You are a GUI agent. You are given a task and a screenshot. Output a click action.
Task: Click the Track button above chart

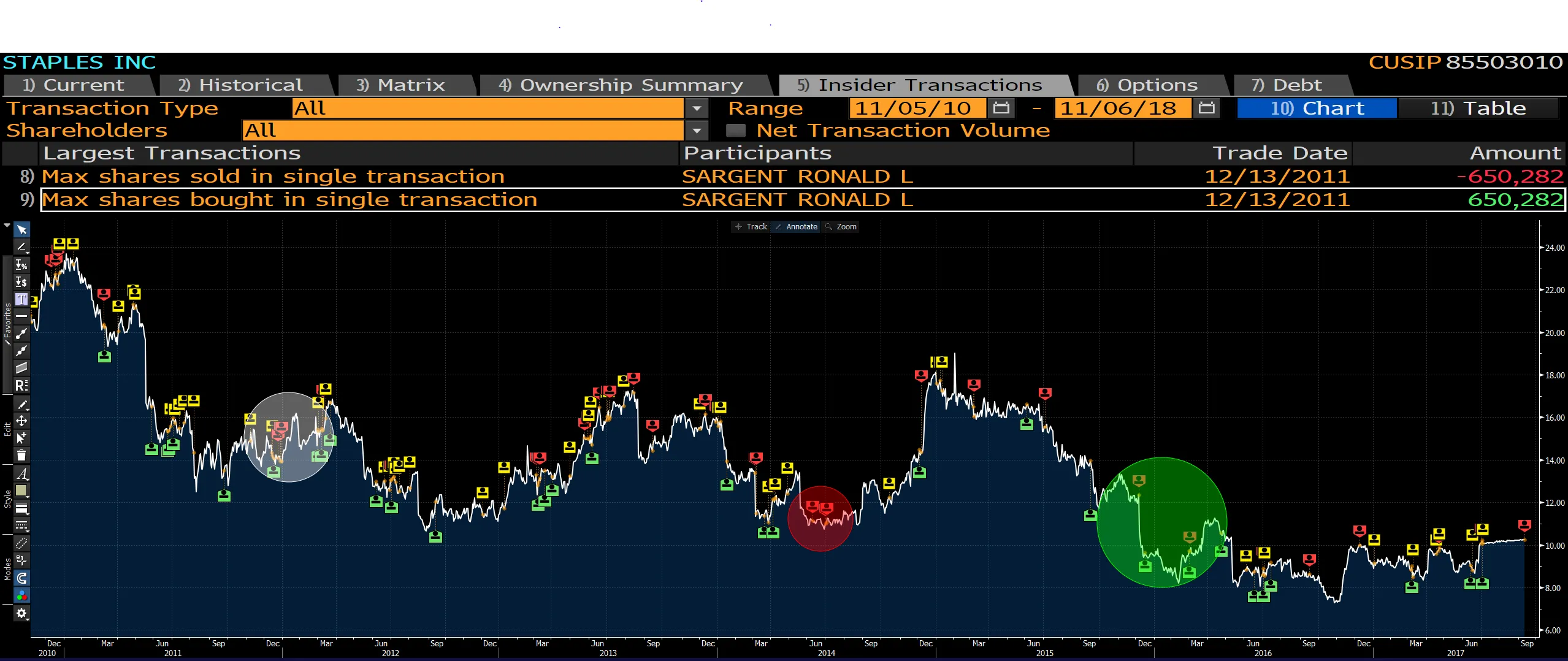coord(751,227)
